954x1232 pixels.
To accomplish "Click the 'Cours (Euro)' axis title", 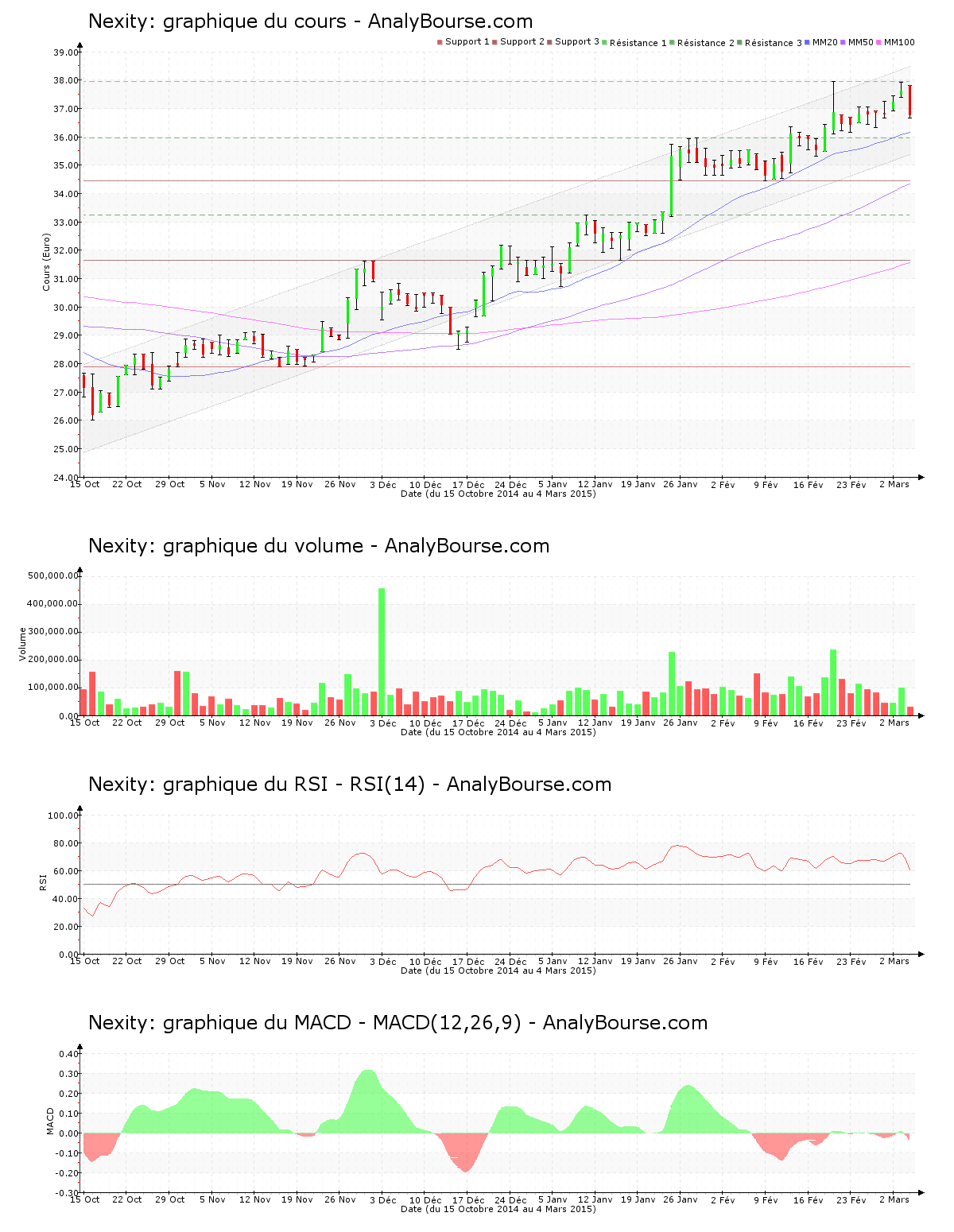I will click(46, 262).
